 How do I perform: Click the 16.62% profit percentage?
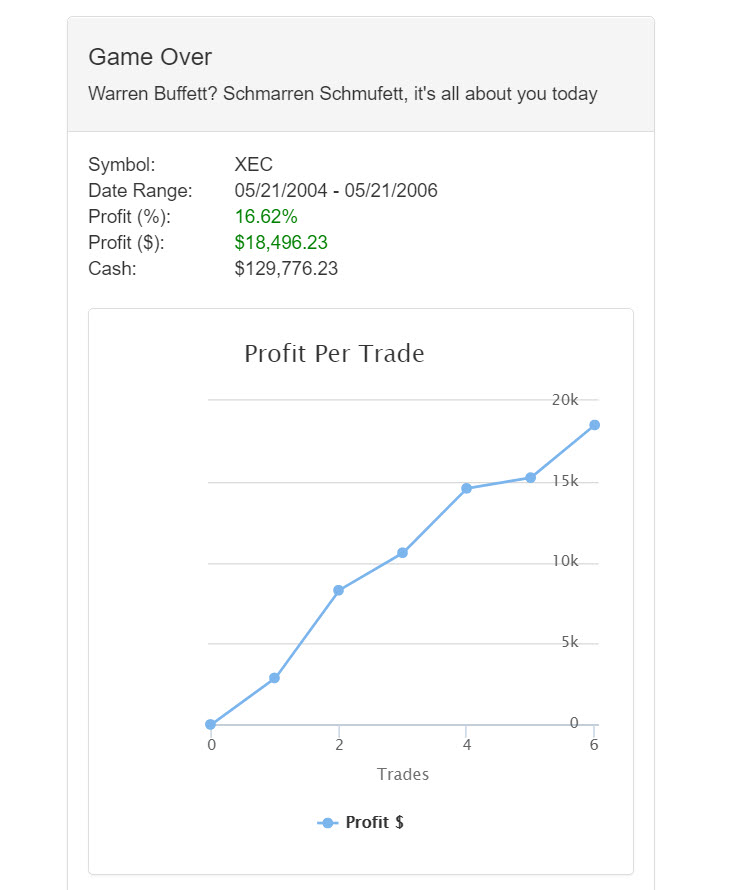click(x=266, y=217)
